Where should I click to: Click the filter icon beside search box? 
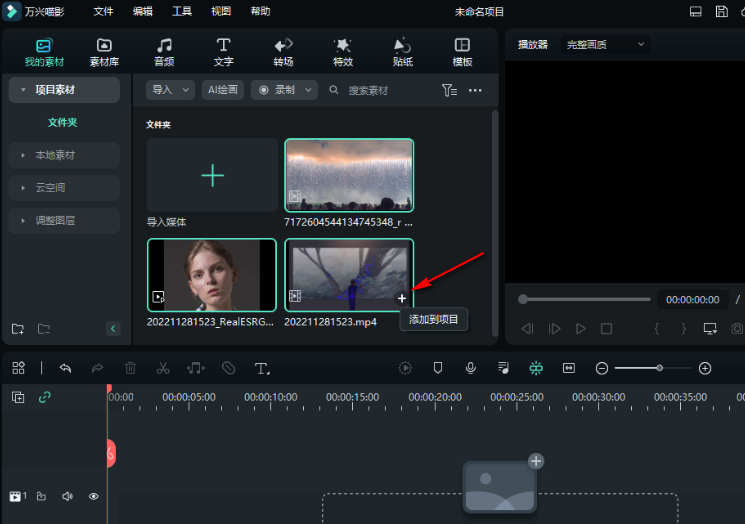[x=449, y=90]
